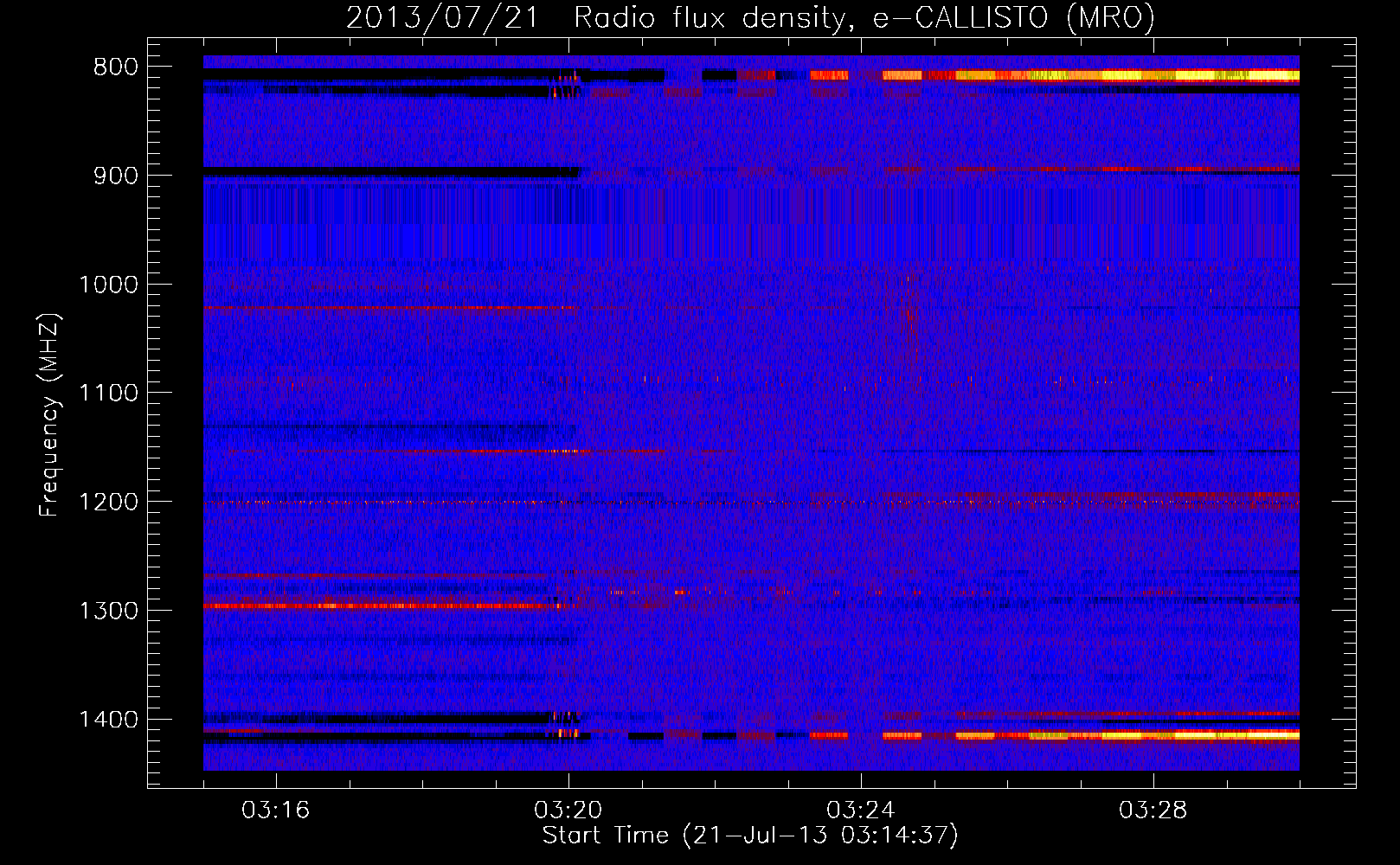
Task: Select the 1100 frequency axis label
Action: click(108, 394)
